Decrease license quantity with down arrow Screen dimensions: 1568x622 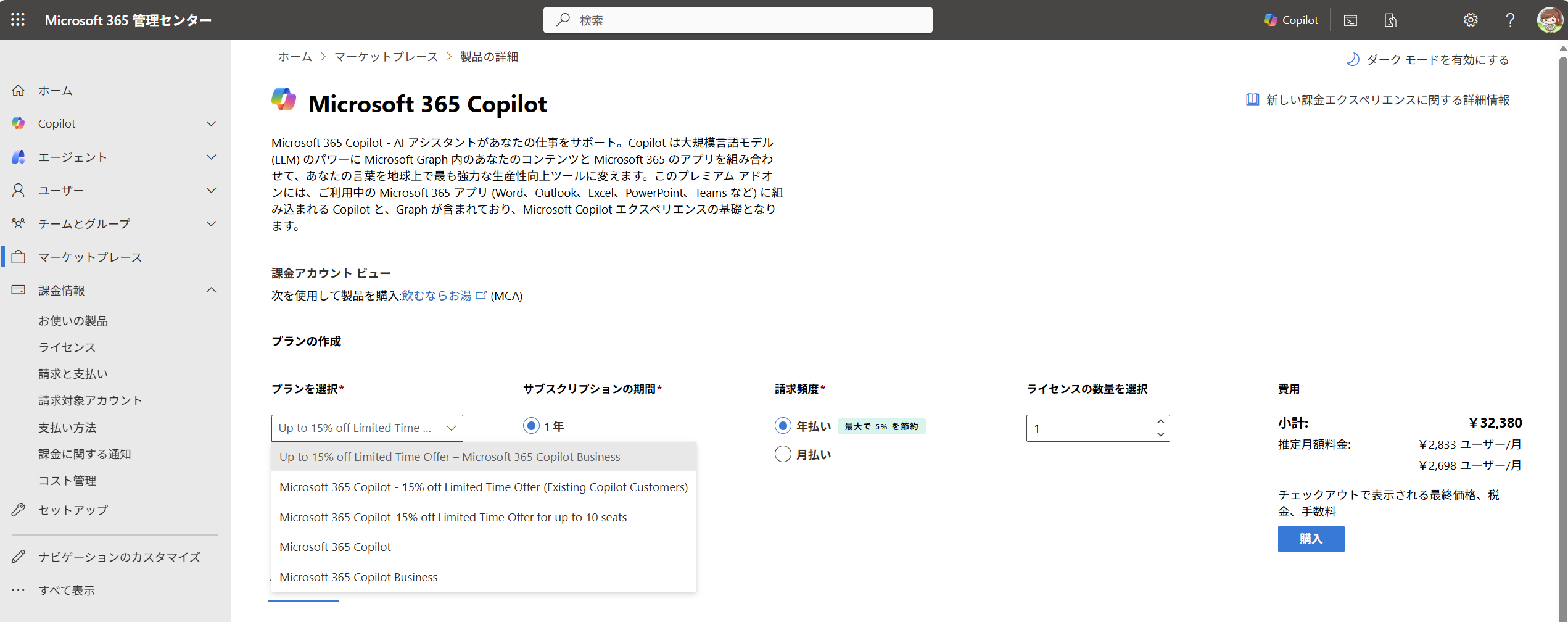click(1160, 434)
